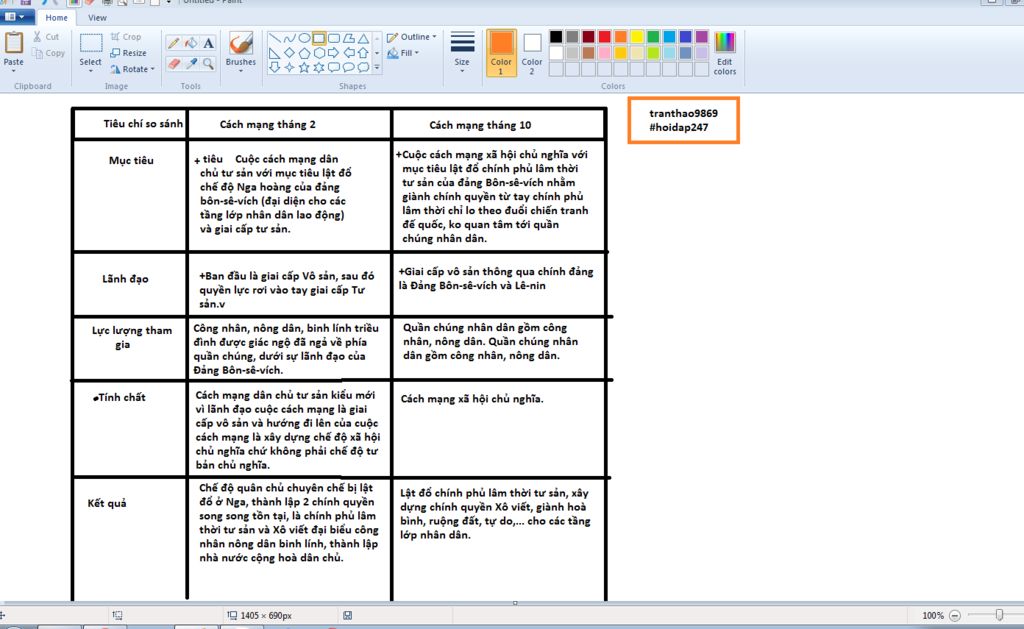Choose the Four-point star shape
Screen dimensions: 1024x629
pyautogui.click(x=289, y=67)
